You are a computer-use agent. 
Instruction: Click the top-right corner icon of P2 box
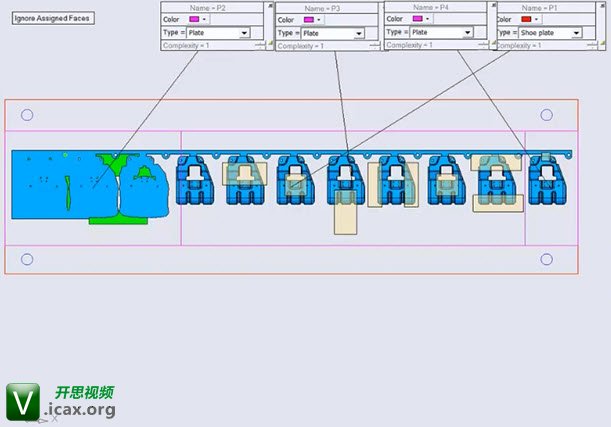[270, 5]
